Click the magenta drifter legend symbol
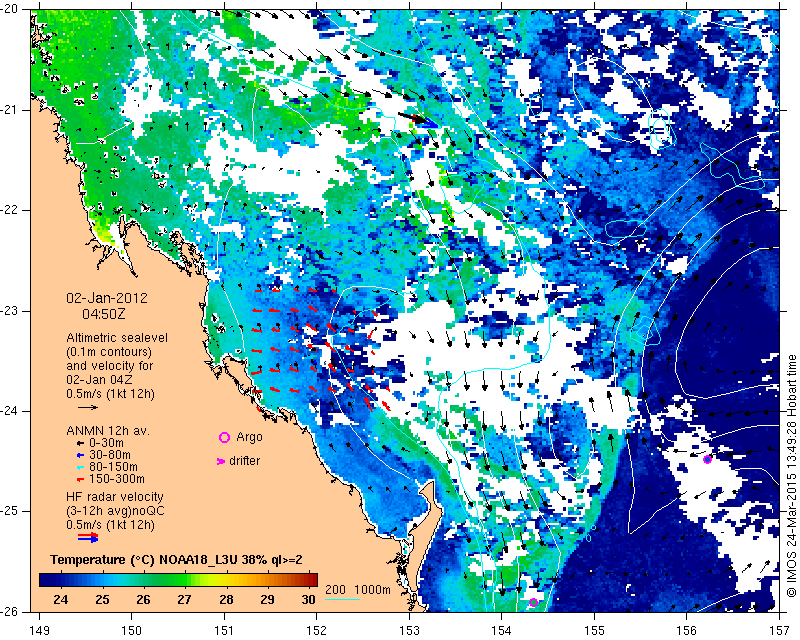Screen dimensions: 800x640 click(x=221, y=461)
